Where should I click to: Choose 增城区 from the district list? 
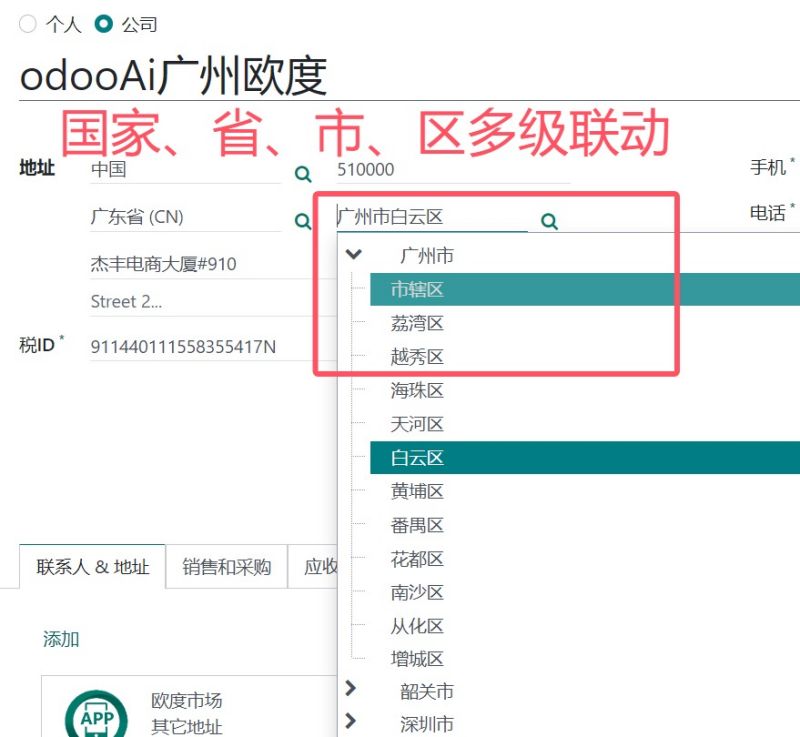417,659
